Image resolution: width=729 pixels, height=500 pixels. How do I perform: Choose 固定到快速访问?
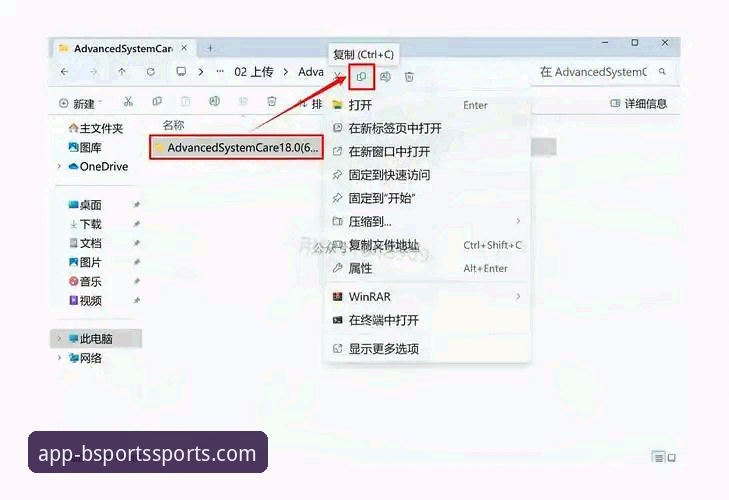[x=426, y=175]
